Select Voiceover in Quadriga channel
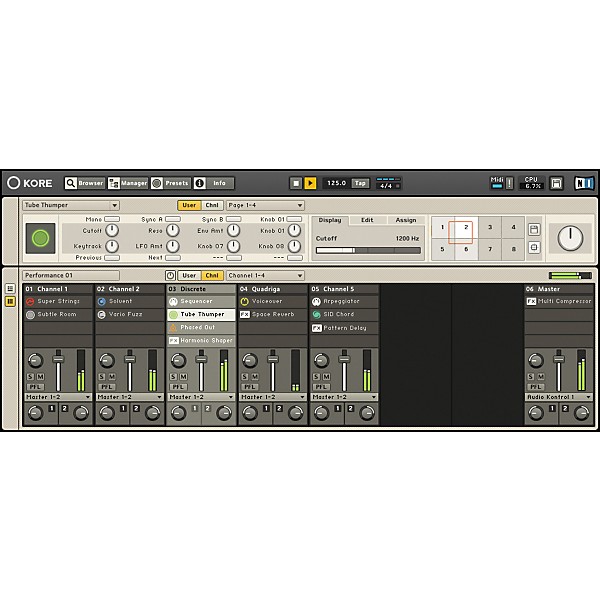Screen dimensions: 600x600 273,302
